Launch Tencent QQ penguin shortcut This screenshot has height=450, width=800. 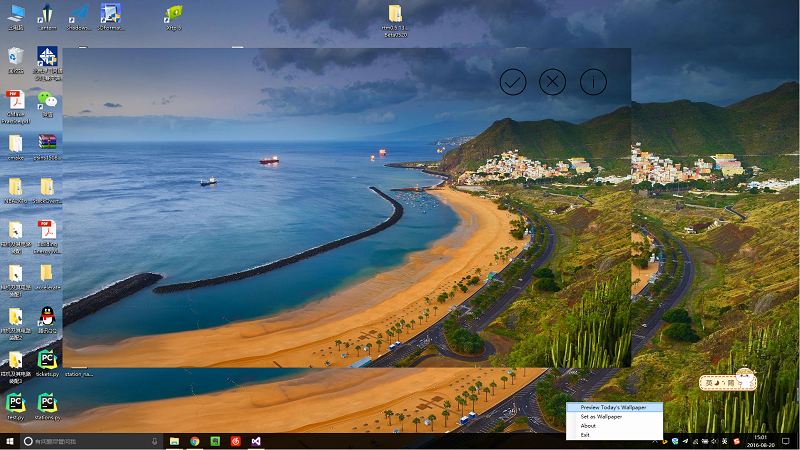(x=47, y=320)
